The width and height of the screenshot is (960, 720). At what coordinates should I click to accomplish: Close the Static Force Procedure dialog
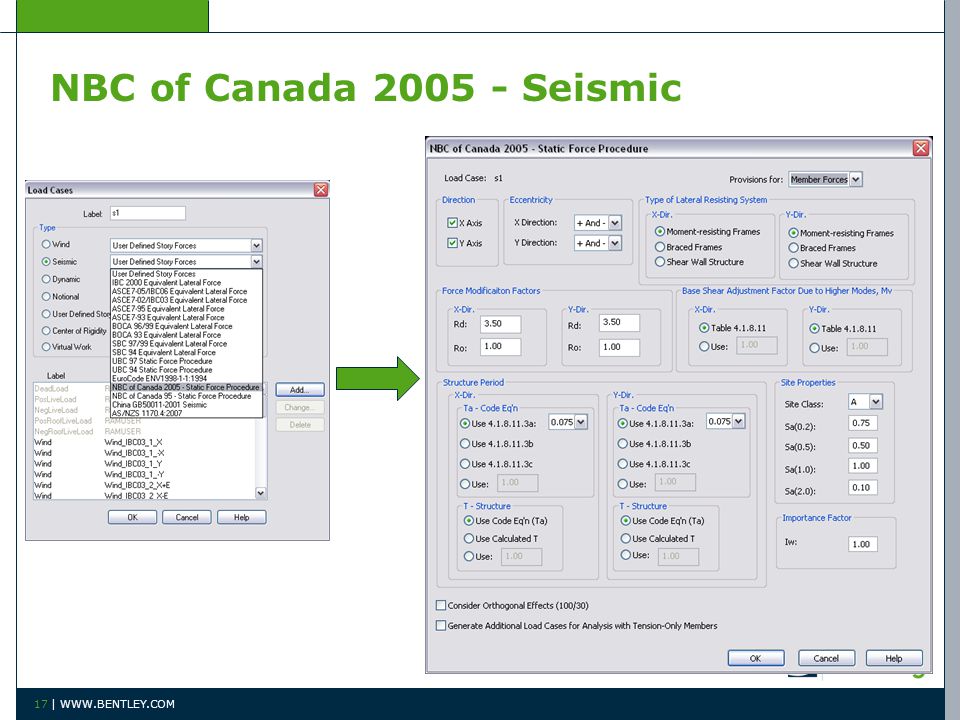pos(921,148)
